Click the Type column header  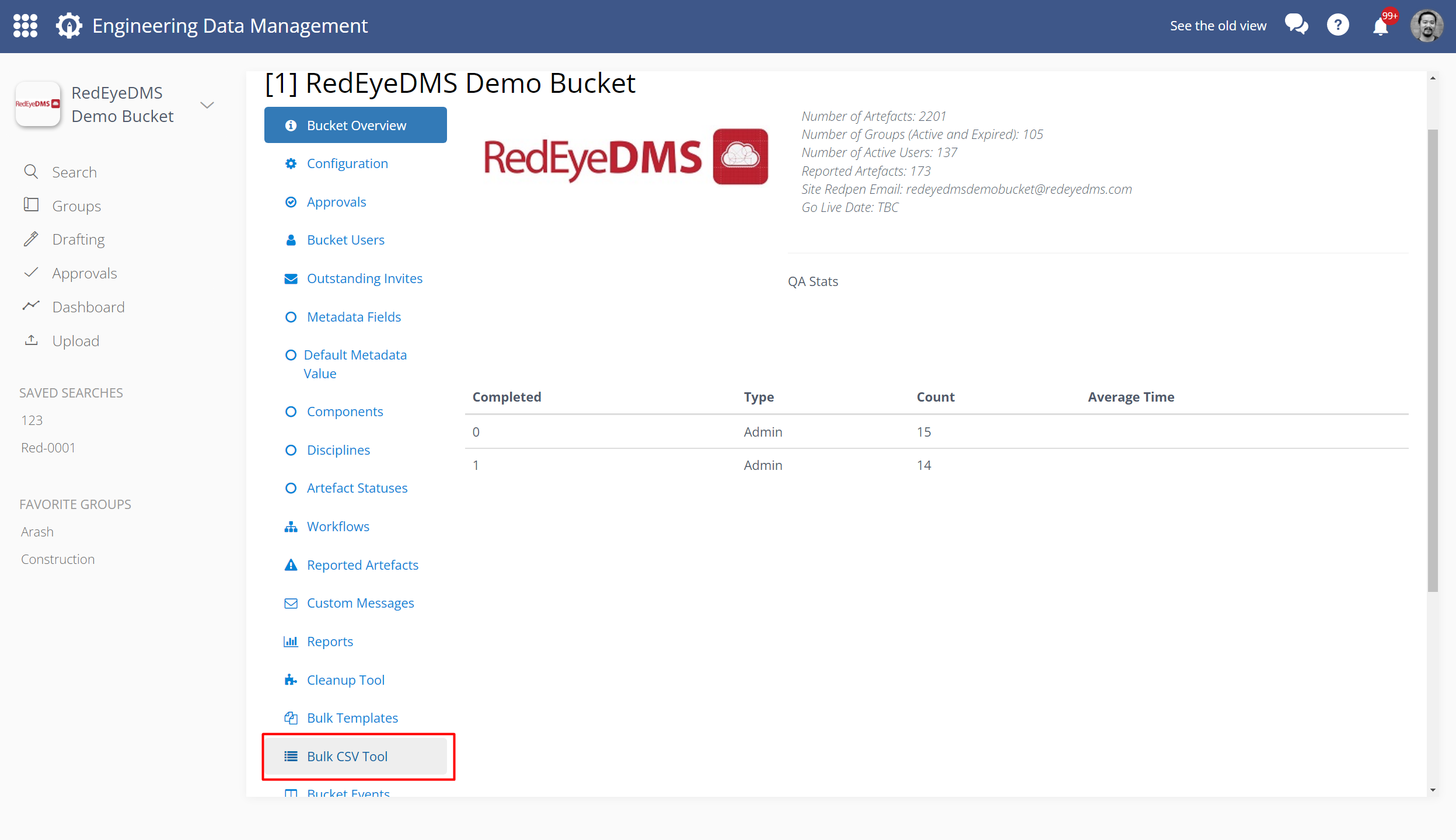click(759, 397)
